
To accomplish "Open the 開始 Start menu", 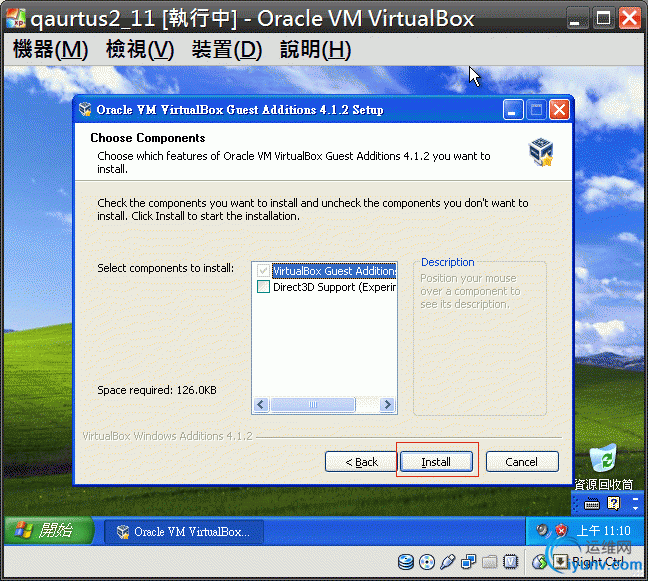I will pyautogui.click(x=49, y=530).
